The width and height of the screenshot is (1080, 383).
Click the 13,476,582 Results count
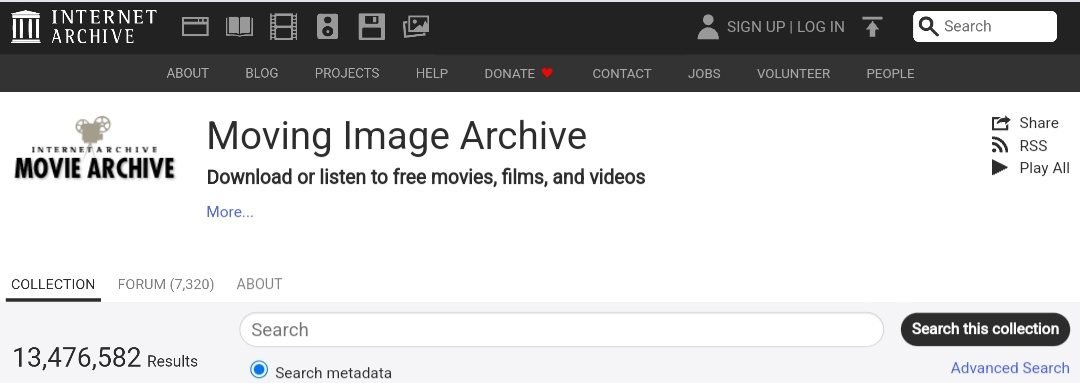pos(105,358)
